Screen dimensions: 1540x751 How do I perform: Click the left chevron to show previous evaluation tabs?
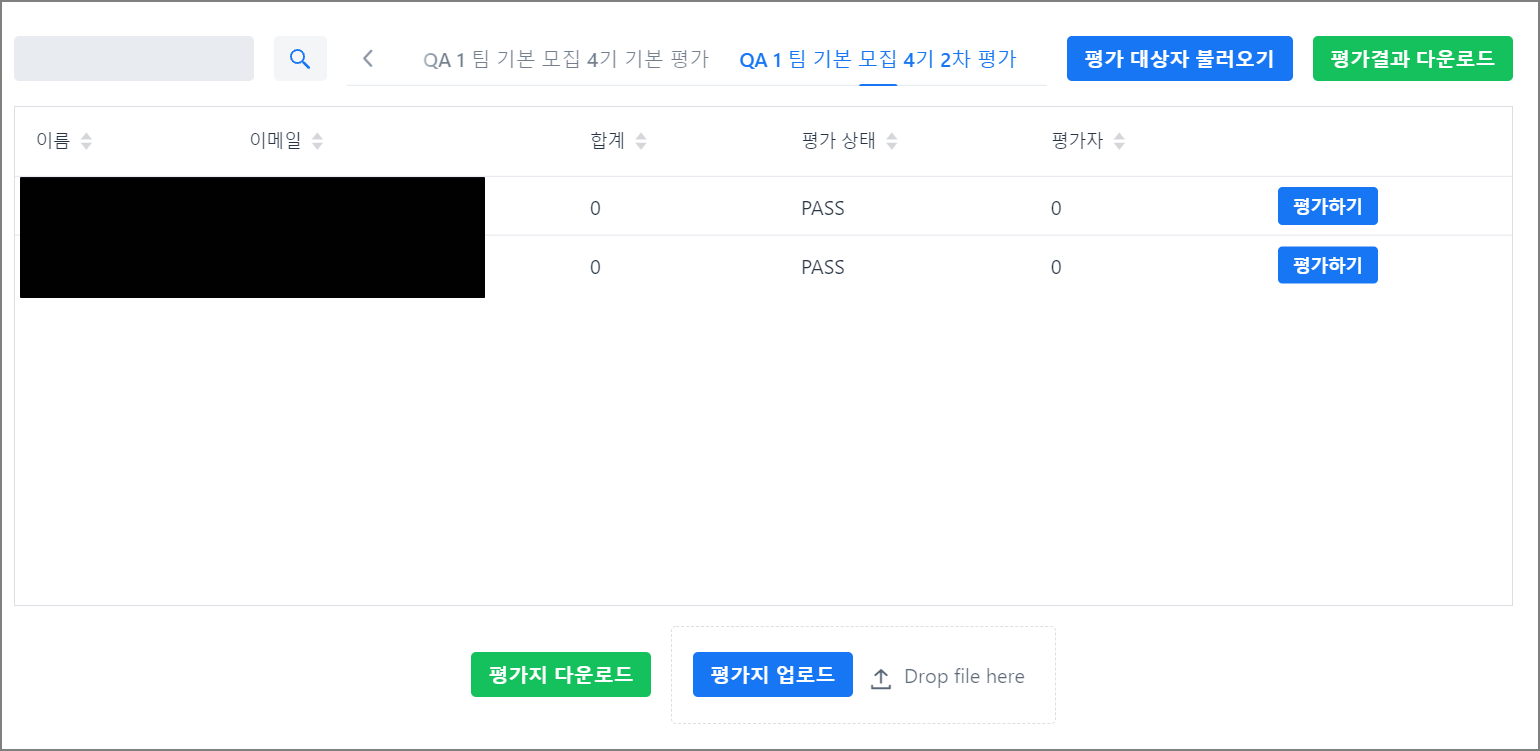[367, 58]
